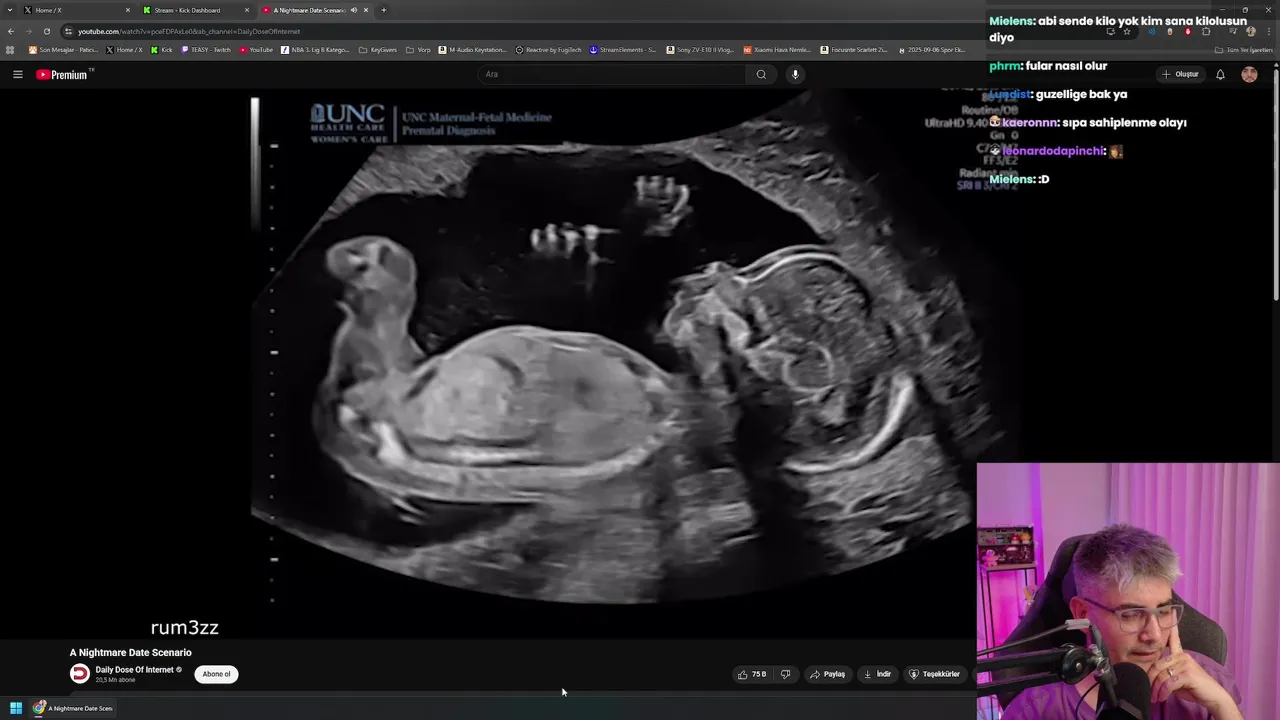The width and height of the screenshot is (1280, 720).
Task: Open the Chrome profile avatar
Action: pyautogui.click(x=1250, y=31)
